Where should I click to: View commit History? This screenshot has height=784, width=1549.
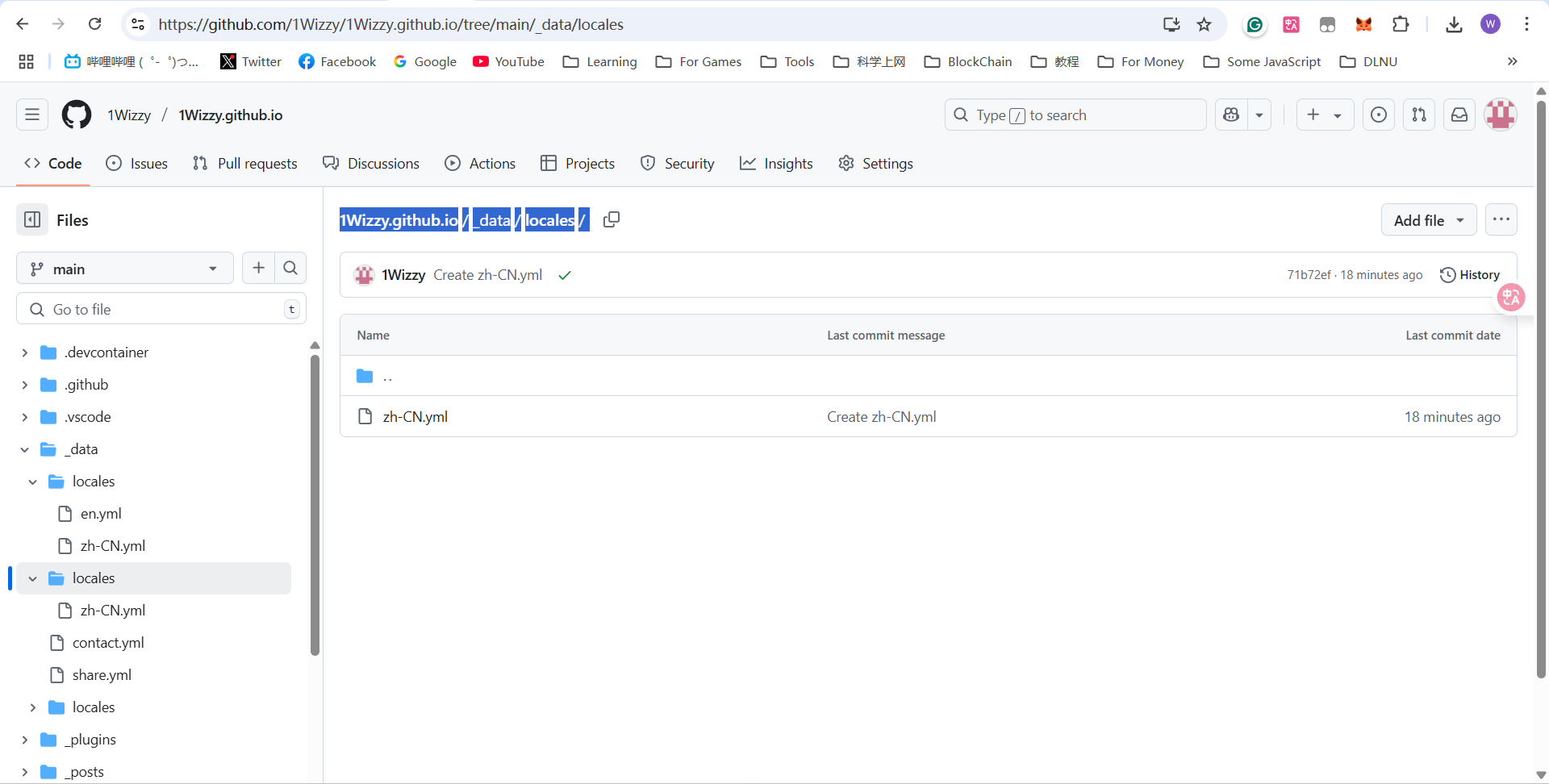pos(1470,275)
